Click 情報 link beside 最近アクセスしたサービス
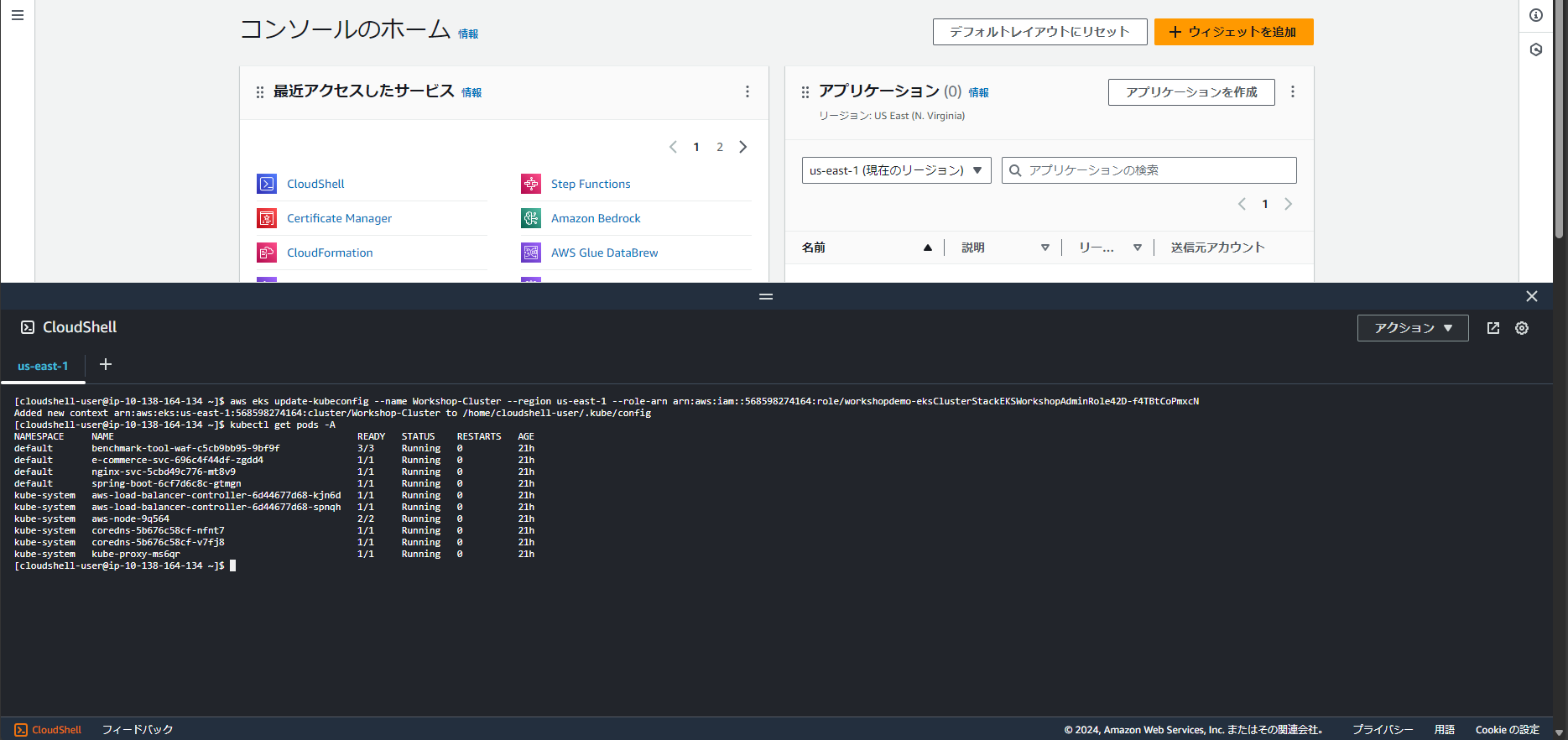The height and width of the screenshot is (740, 1568). point(471,93)
